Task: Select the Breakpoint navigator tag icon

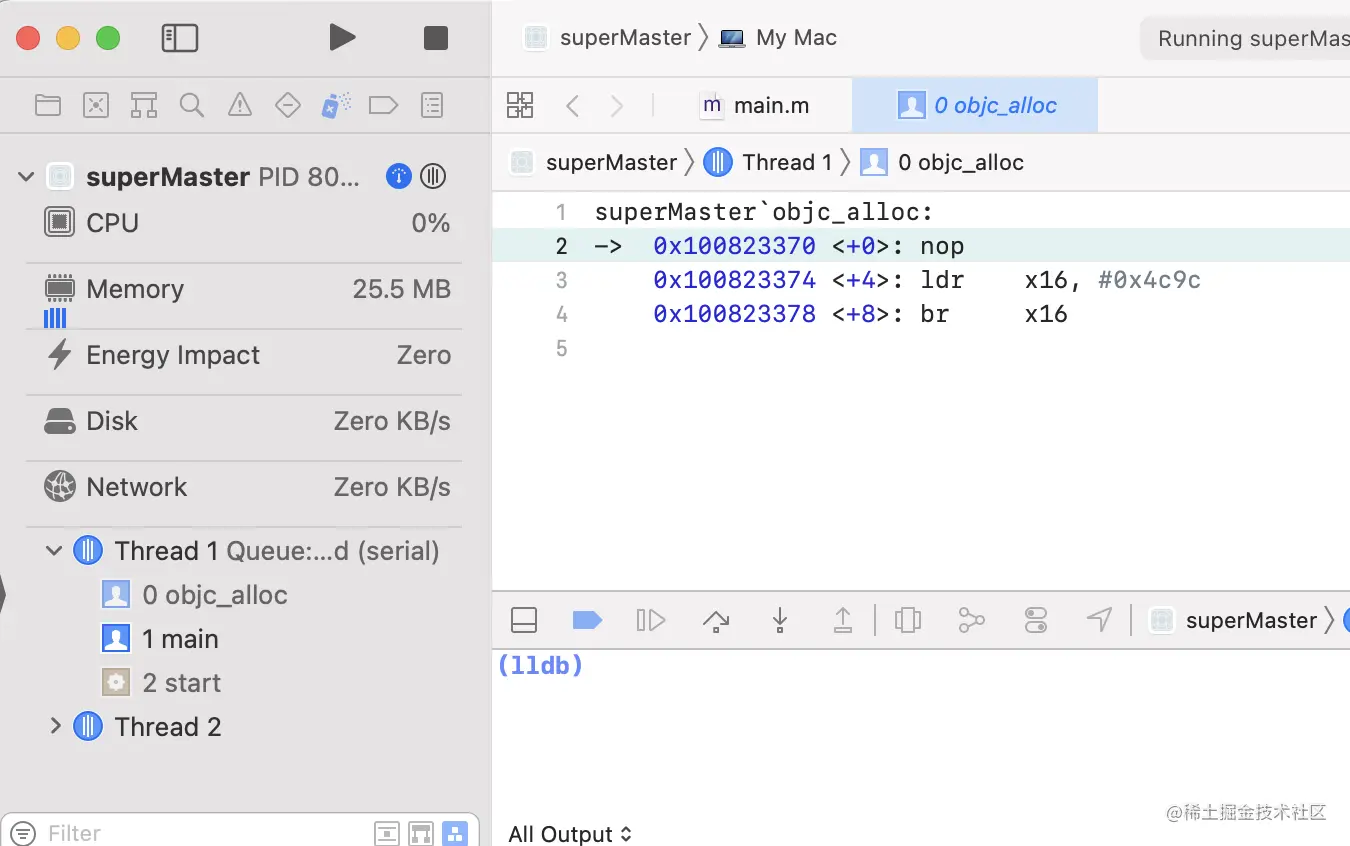Action: pos(383,104)
